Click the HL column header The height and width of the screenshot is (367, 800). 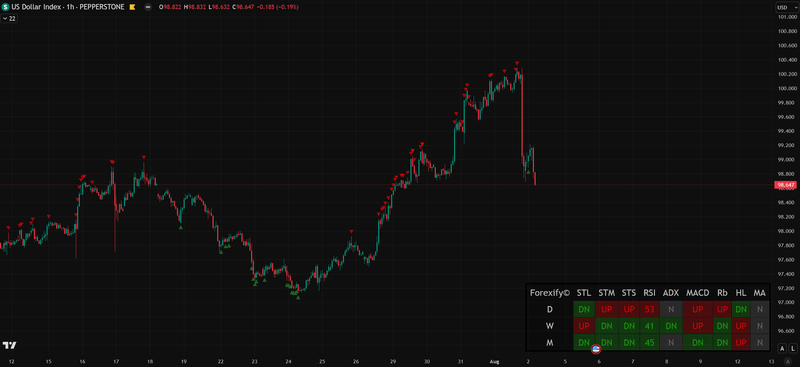pyautogui.click(x=741, y=293)
